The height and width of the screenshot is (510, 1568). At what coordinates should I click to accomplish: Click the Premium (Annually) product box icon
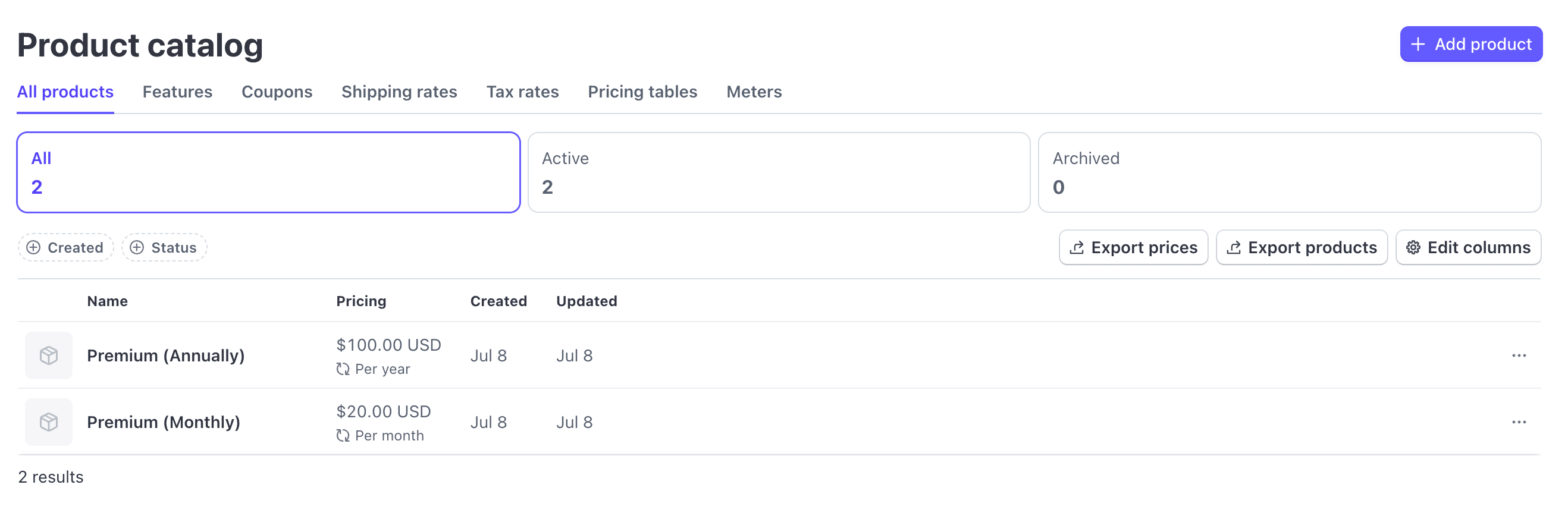tap(49, 355)
